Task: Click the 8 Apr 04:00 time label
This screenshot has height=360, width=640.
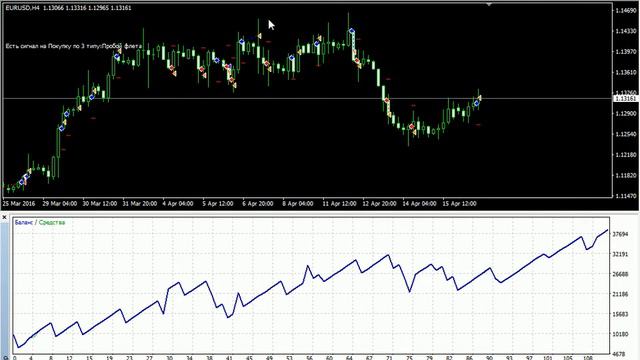Action: tap(298, 203)
